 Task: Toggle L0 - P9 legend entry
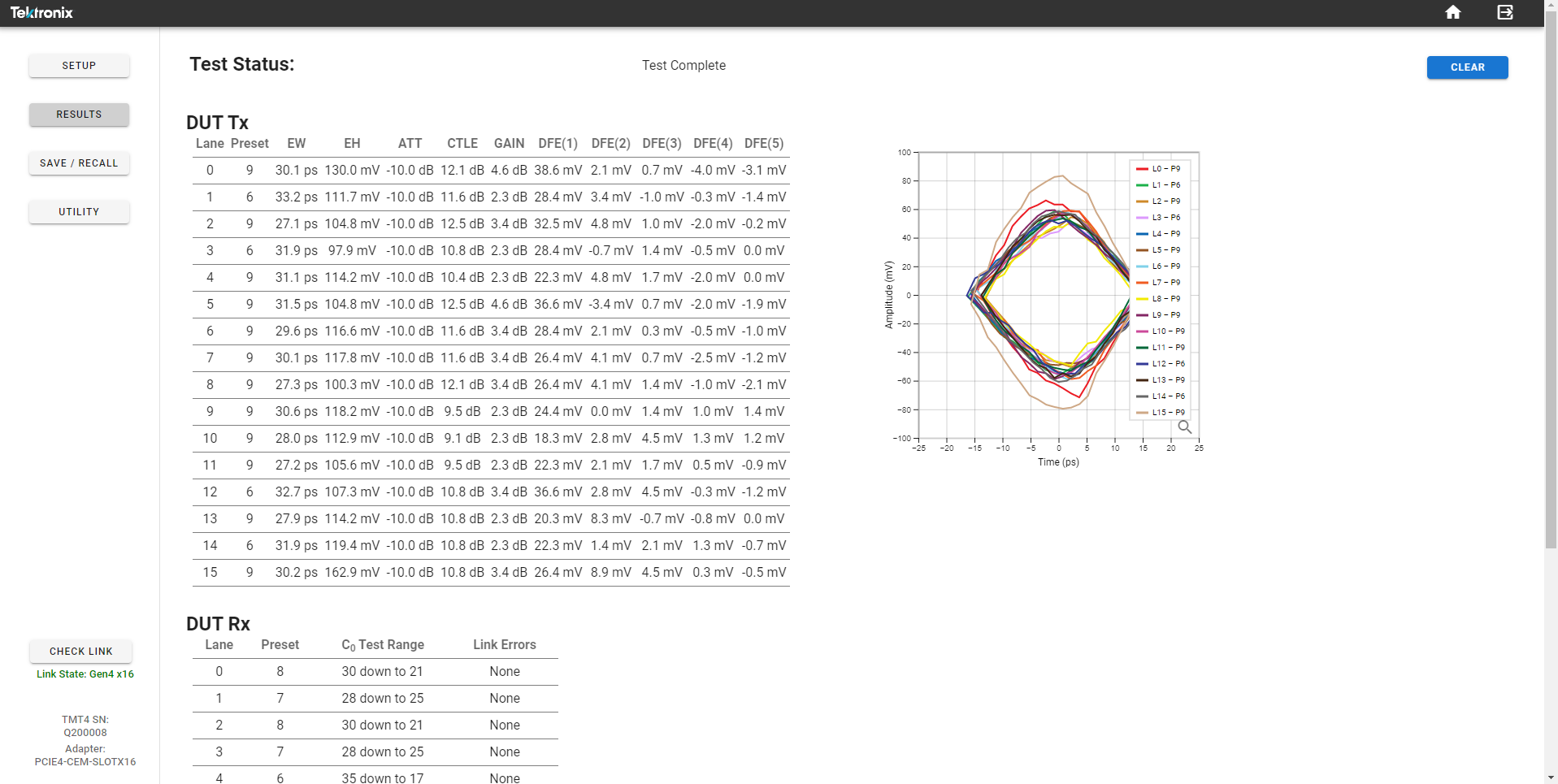[x=1158, y=169]
